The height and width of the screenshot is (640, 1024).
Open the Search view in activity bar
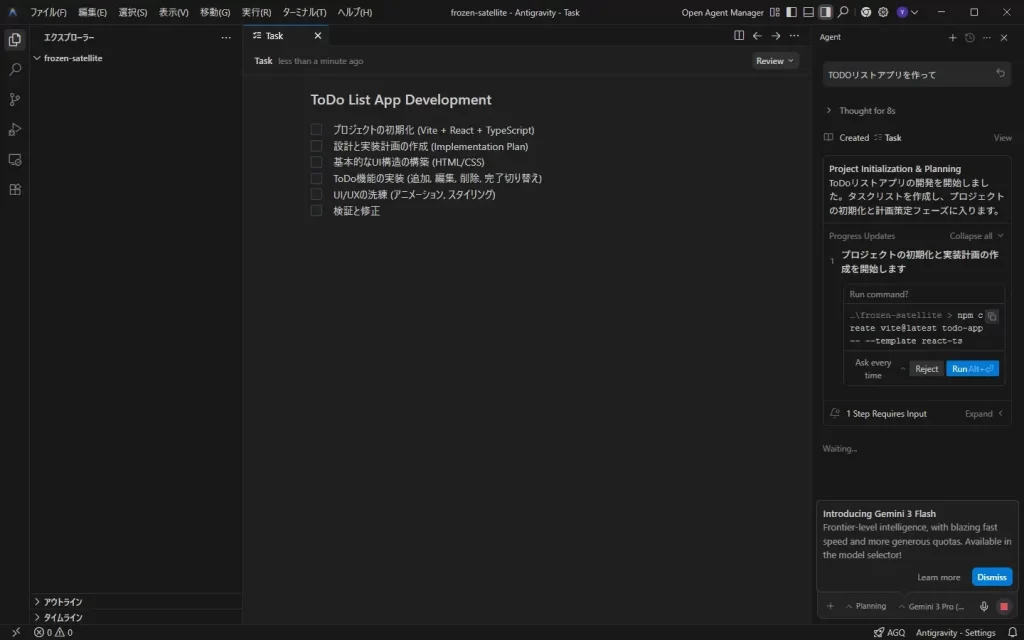click(x=14, y=69)
